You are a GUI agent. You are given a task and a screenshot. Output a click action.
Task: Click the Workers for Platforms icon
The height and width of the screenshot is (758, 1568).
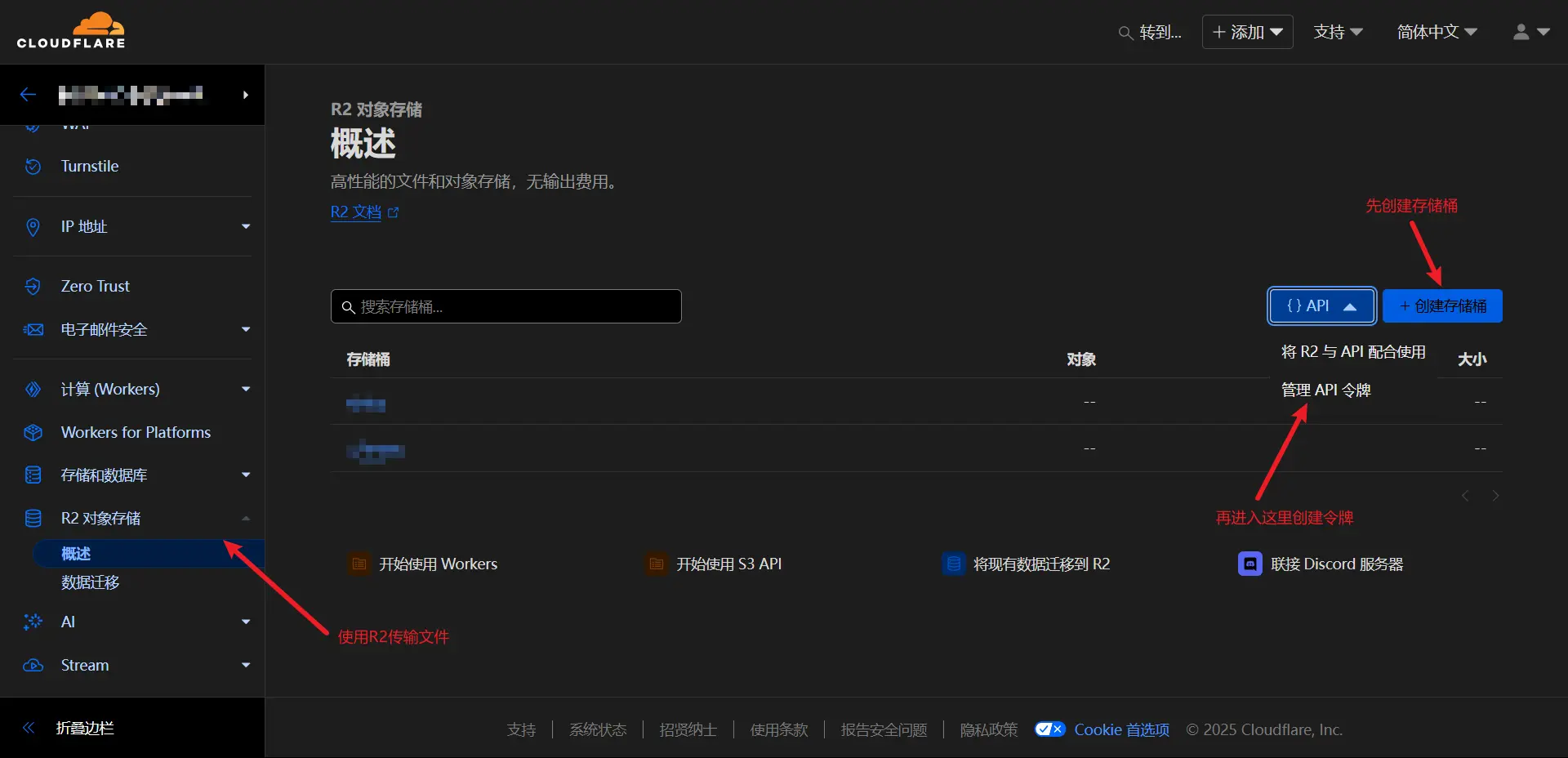click(32, 432)
